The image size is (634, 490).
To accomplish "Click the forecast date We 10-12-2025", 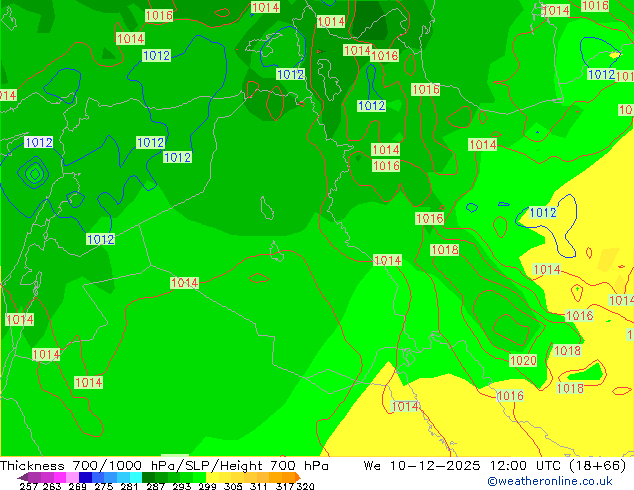I will click(422, 466).
